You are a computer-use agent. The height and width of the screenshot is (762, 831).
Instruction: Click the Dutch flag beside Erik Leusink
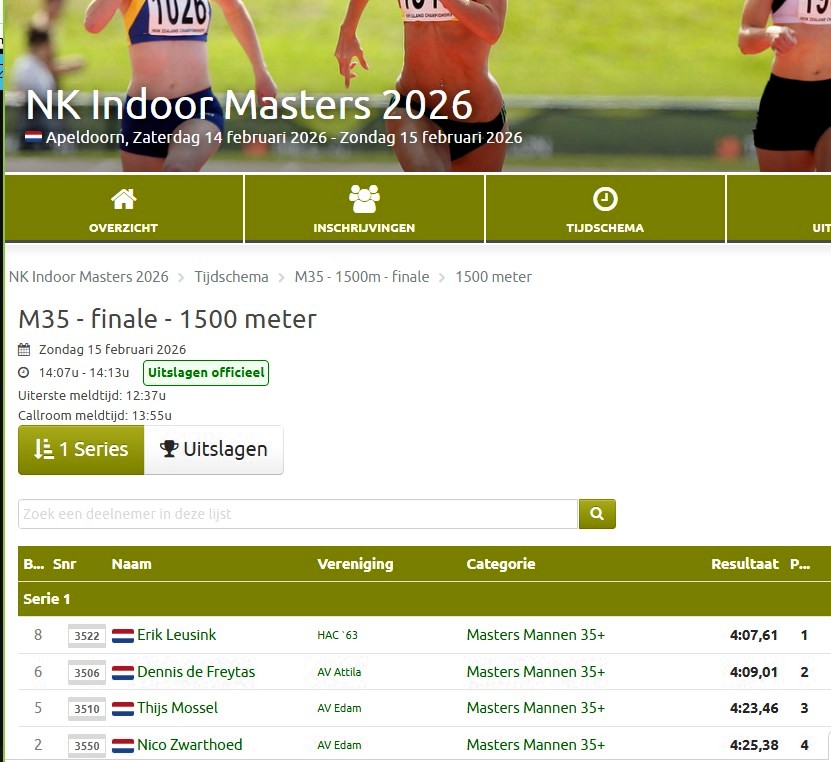pos(123,636)
